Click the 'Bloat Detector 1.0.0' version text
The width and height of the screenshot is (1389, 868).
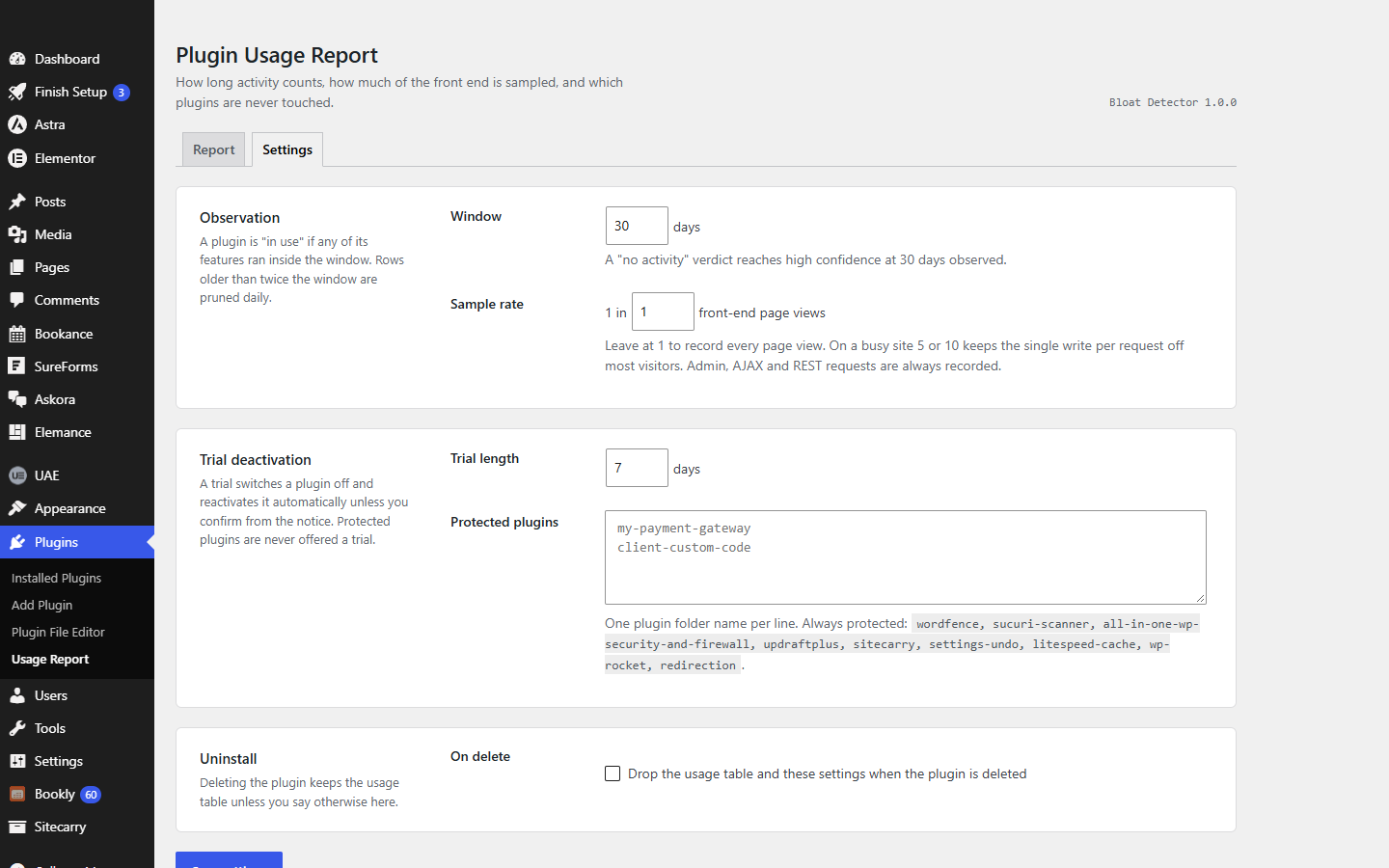tap(1173, 102)
